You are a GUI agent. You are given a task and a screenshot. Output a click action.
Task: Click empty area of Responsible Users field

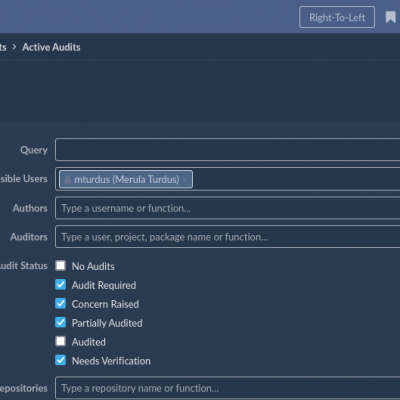click(297, 179)
